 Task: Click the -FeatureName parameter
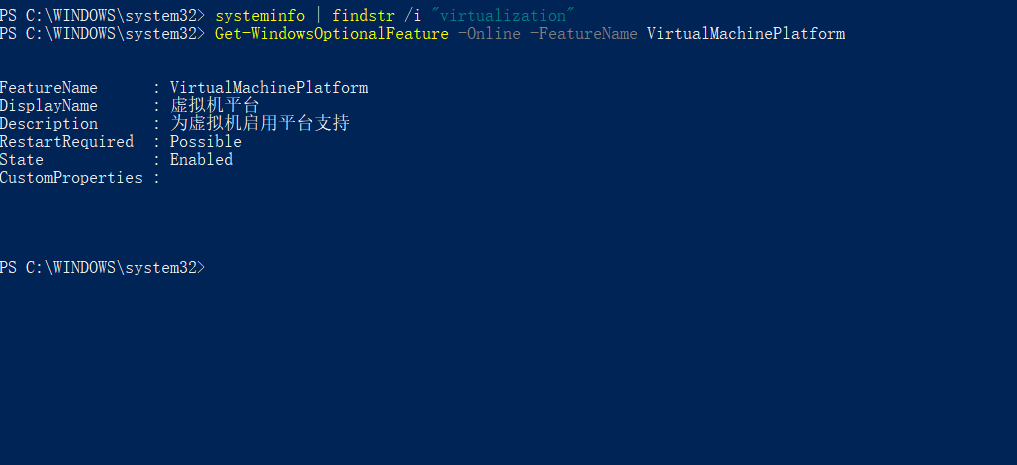click(584, 34)
